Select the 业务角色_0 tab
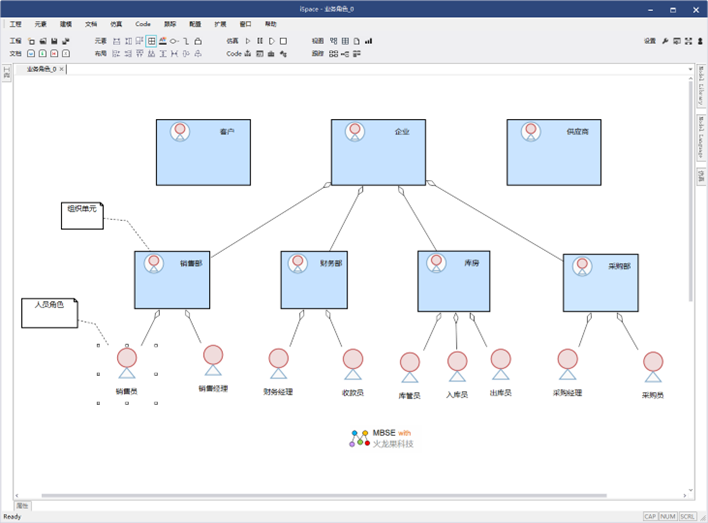The width and height of the screenshot is (708, 523). pos(41,69)
